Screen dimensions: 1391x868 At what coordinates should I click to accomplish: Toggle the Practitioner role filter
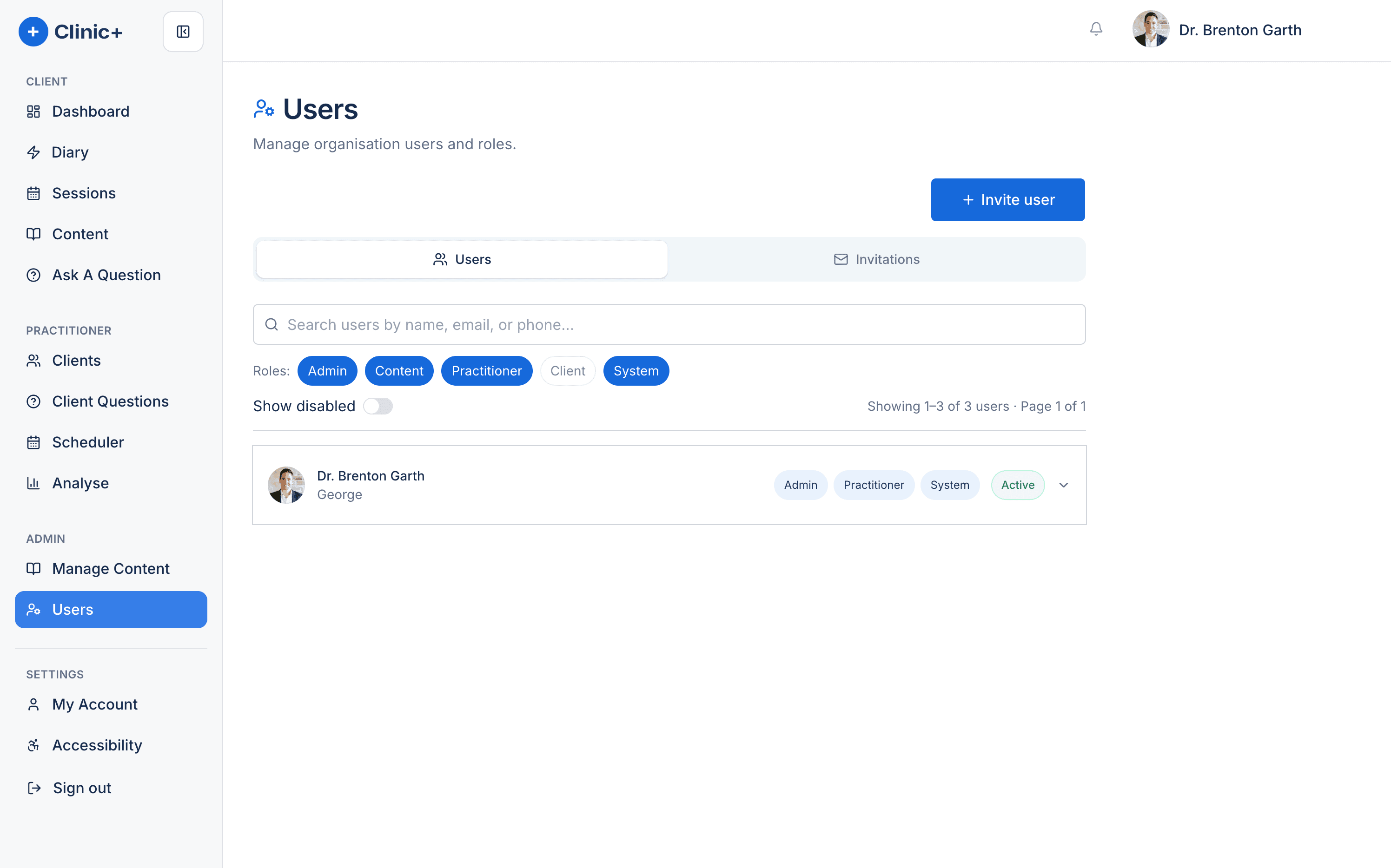click(486, 371)
